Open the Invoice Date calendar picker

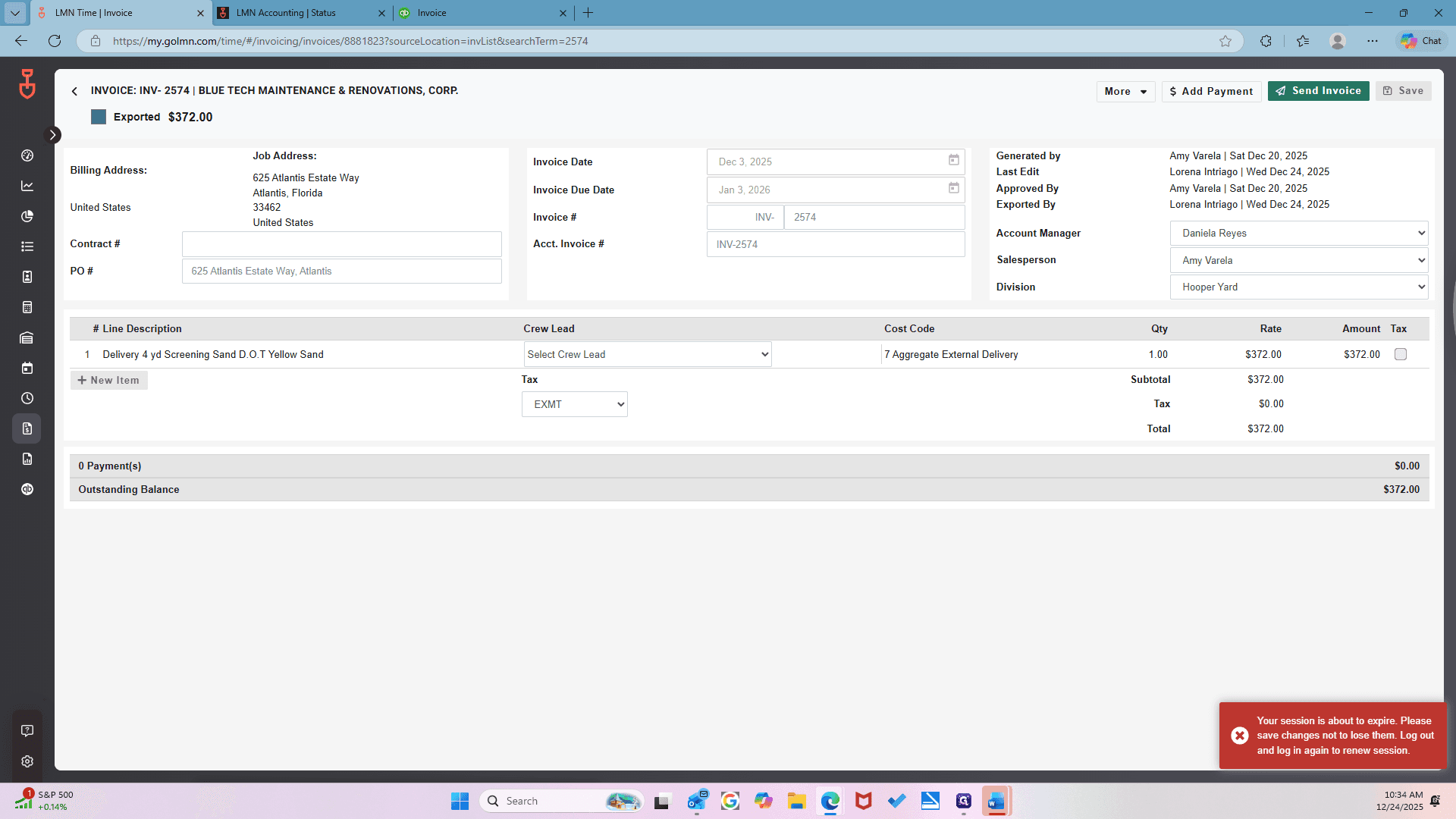[x=953, y=161]
